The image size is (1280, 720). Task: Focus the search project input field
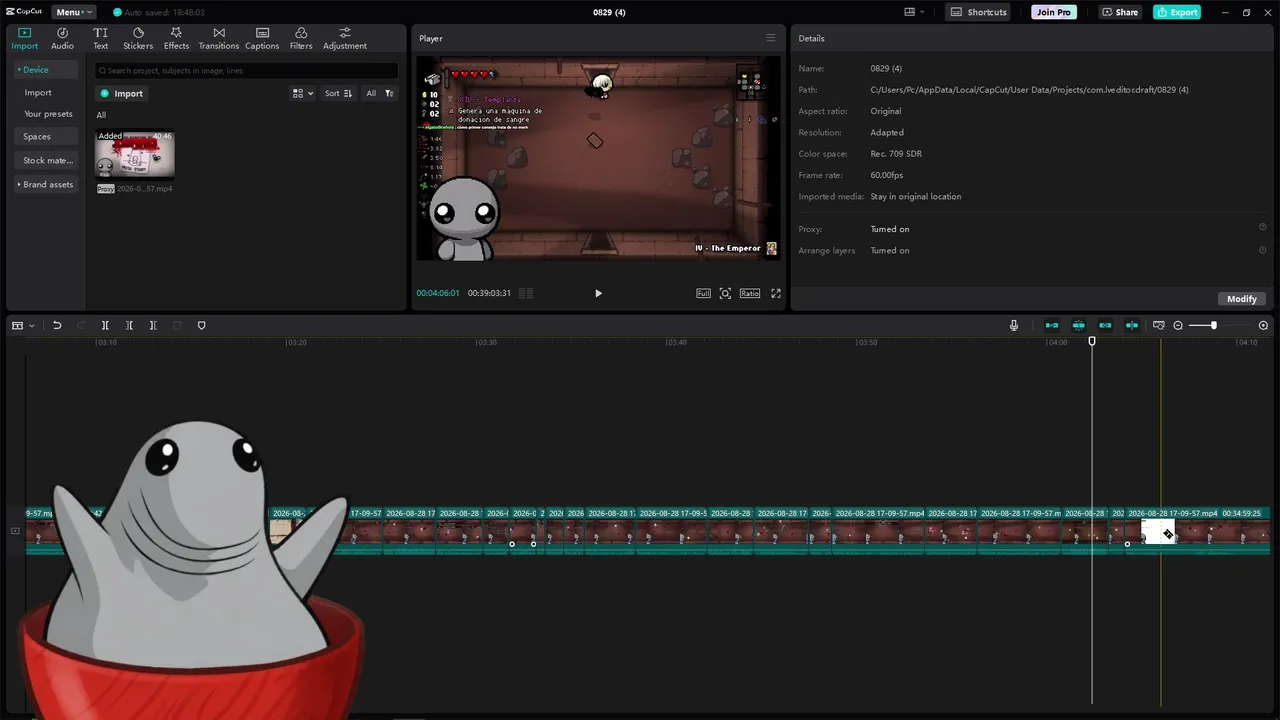click(246, 70)
